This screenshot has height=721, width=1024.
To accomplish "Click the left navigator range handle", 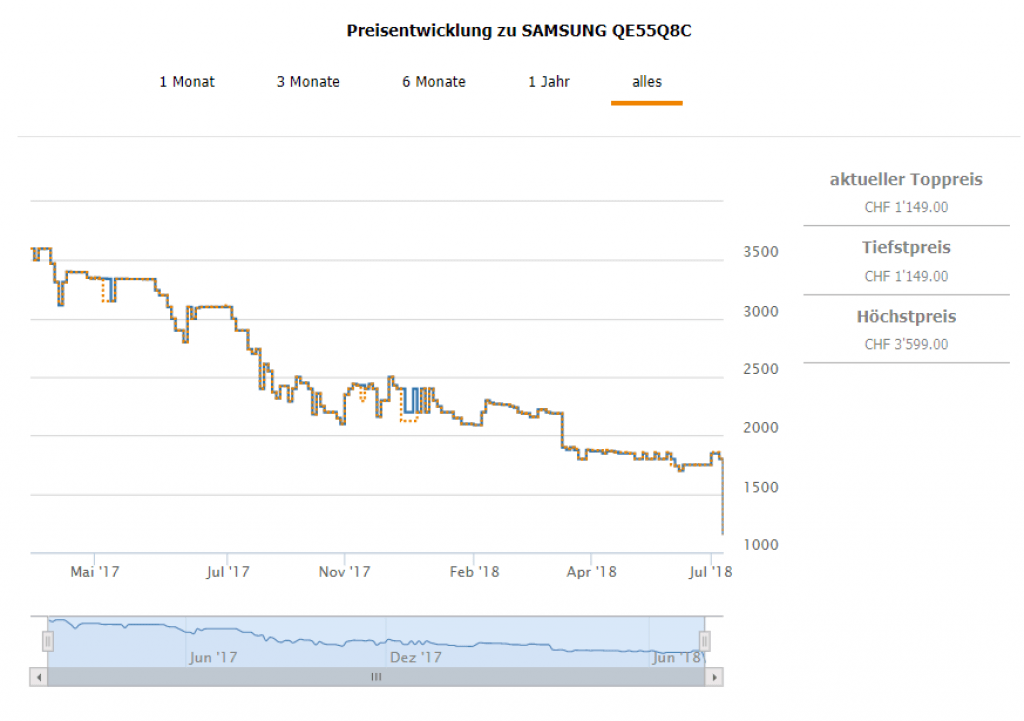I will click(47, 641).
